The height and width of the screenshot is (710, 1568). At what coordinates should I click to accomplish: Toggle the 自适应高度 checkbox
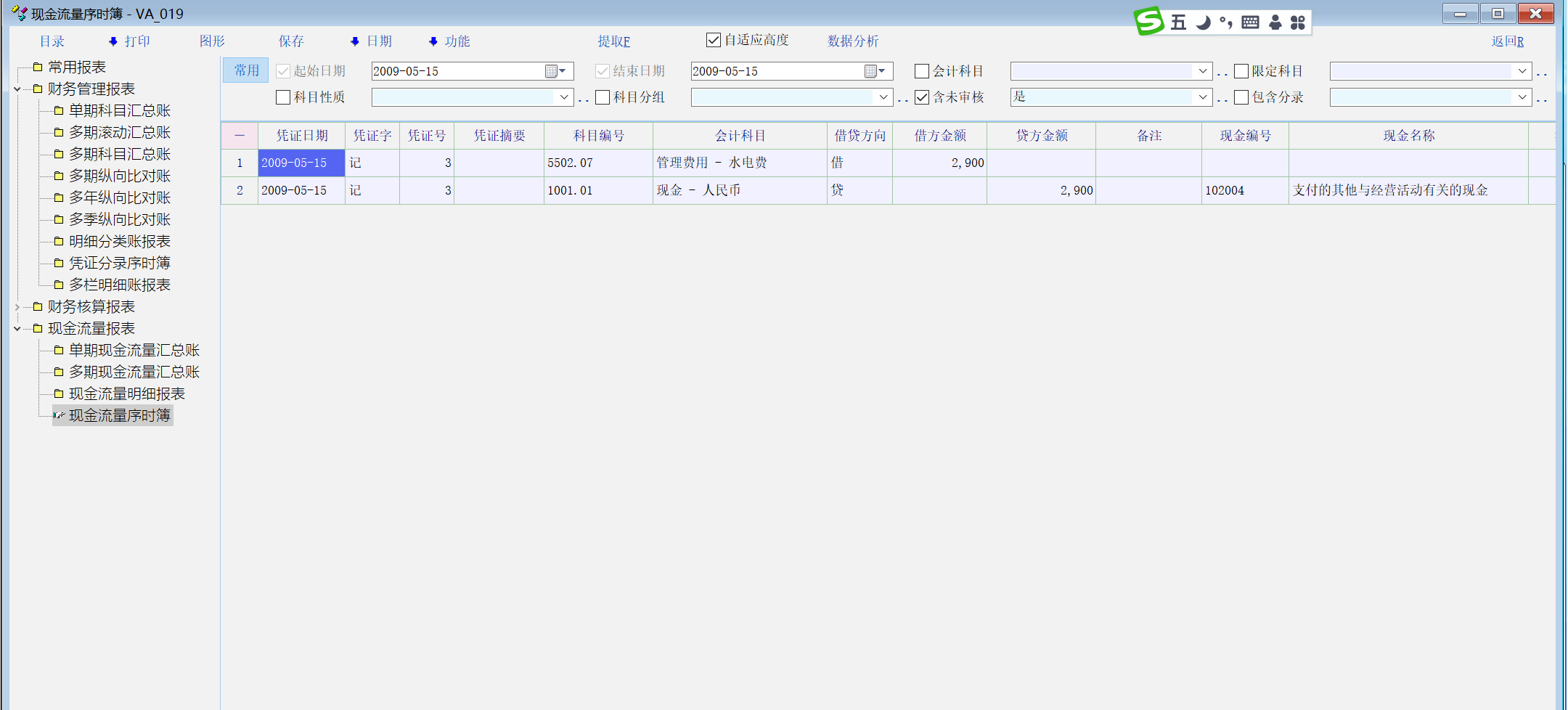tap(714, 40)
